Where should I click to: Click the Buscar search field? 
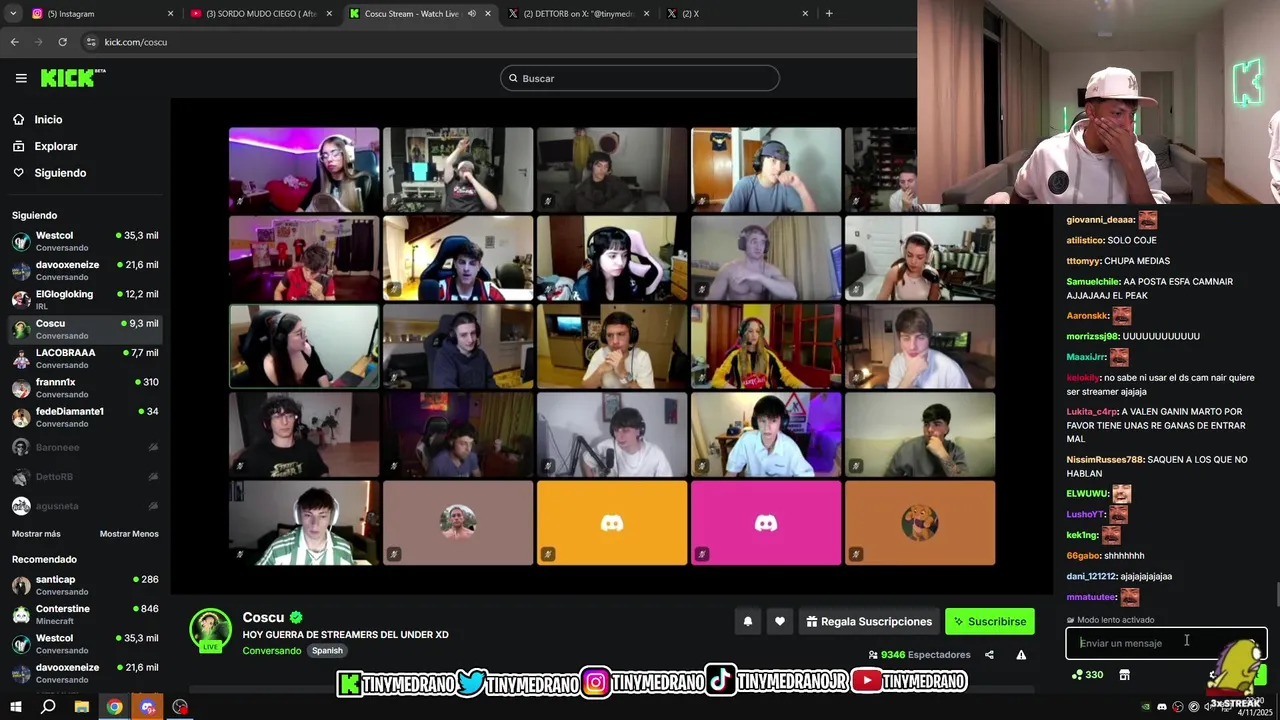(x=640, y=78)
